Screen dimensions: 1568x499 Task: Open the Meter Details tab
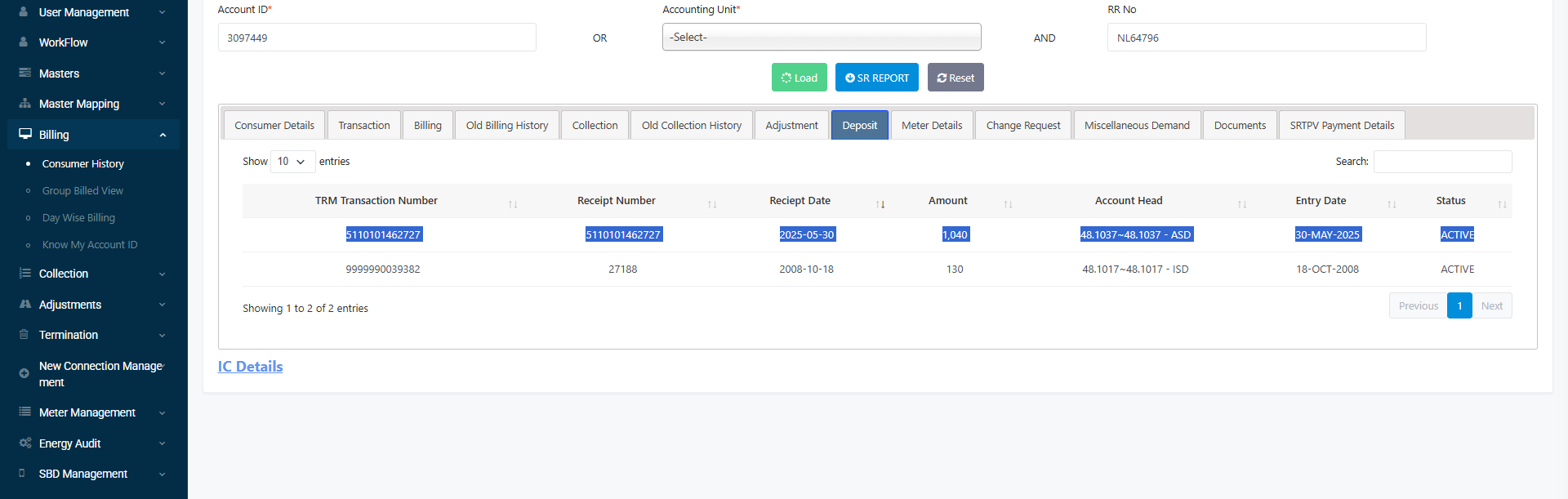pyautogui.click(x=932, y=125)
